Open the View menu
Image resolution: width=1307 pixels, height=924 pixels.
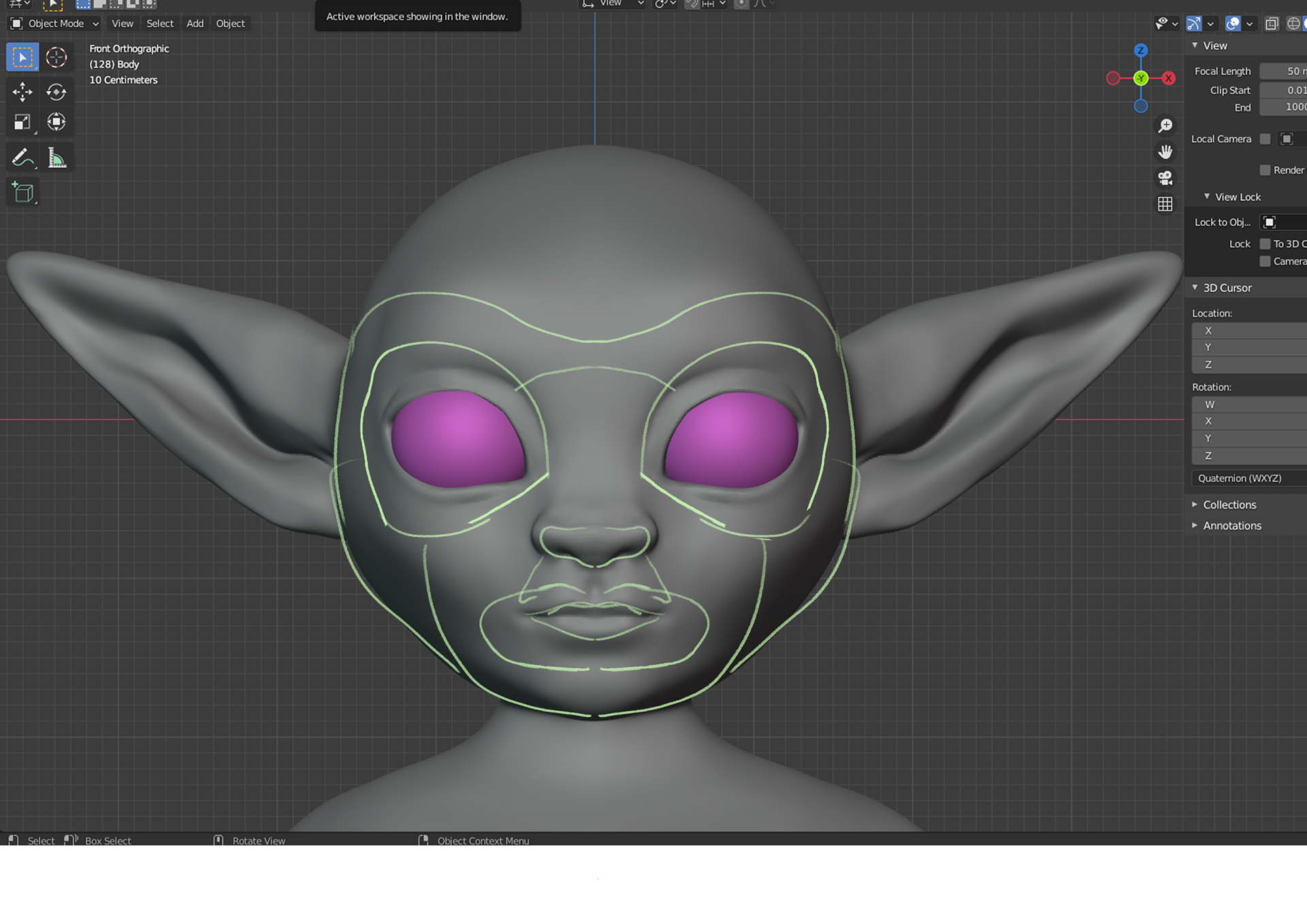(x=123, y=24)
